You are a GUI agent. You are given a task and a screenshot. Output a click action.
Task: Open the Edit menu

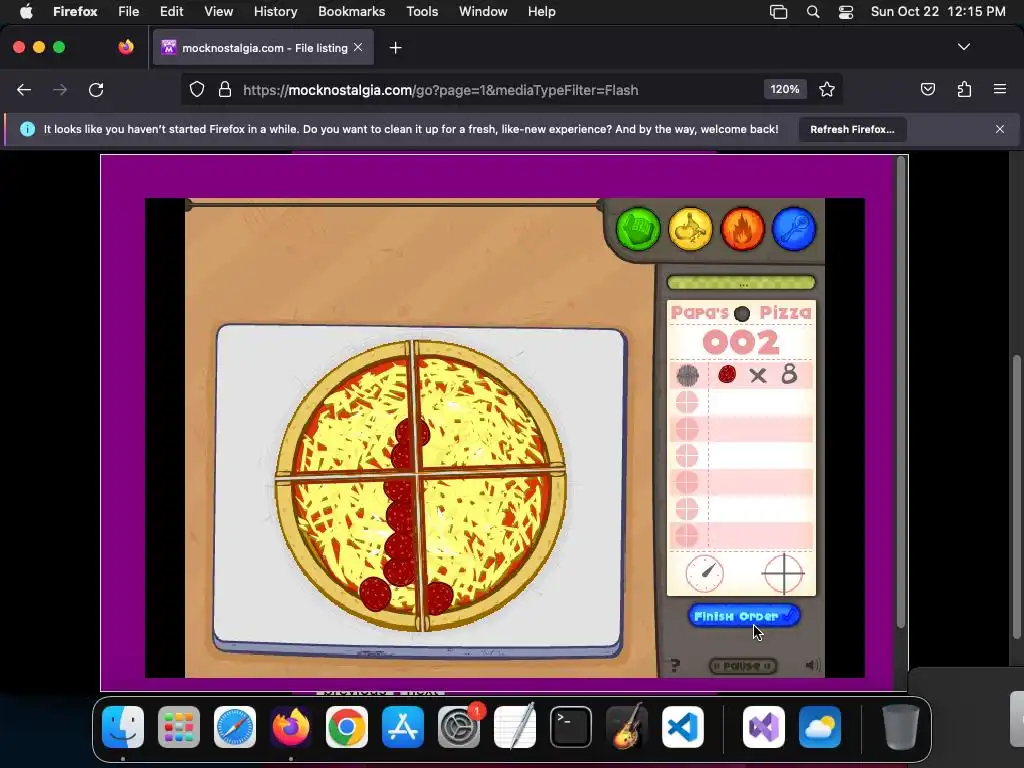[x=171, y=12]
